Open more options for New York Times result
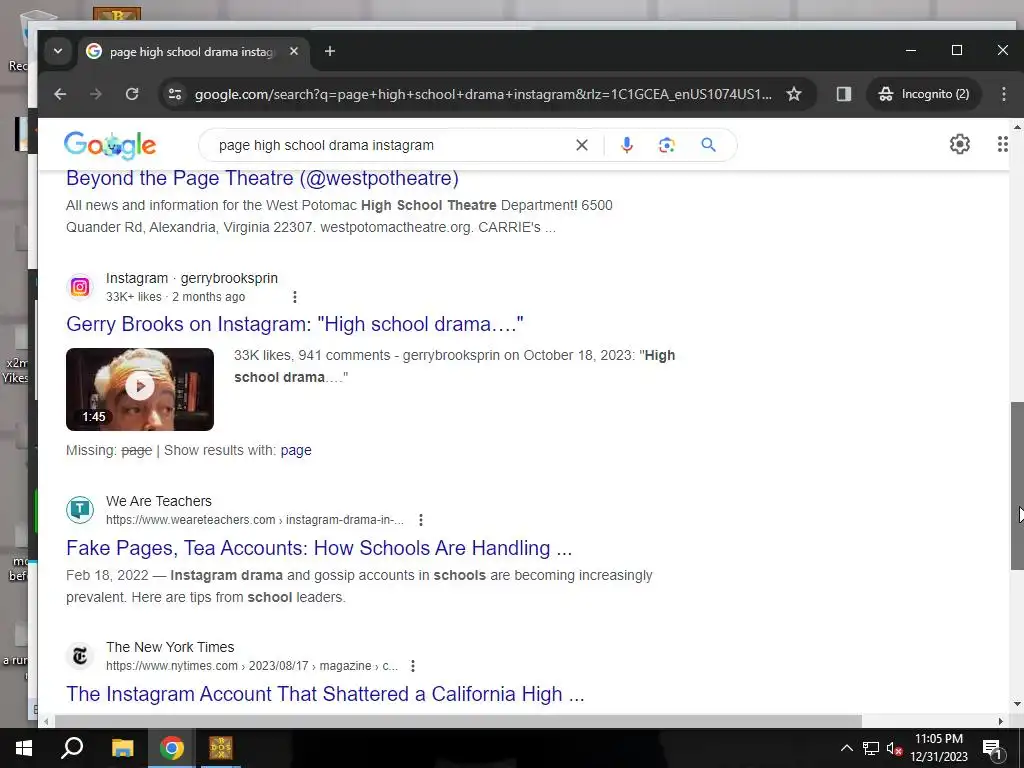 413,666
